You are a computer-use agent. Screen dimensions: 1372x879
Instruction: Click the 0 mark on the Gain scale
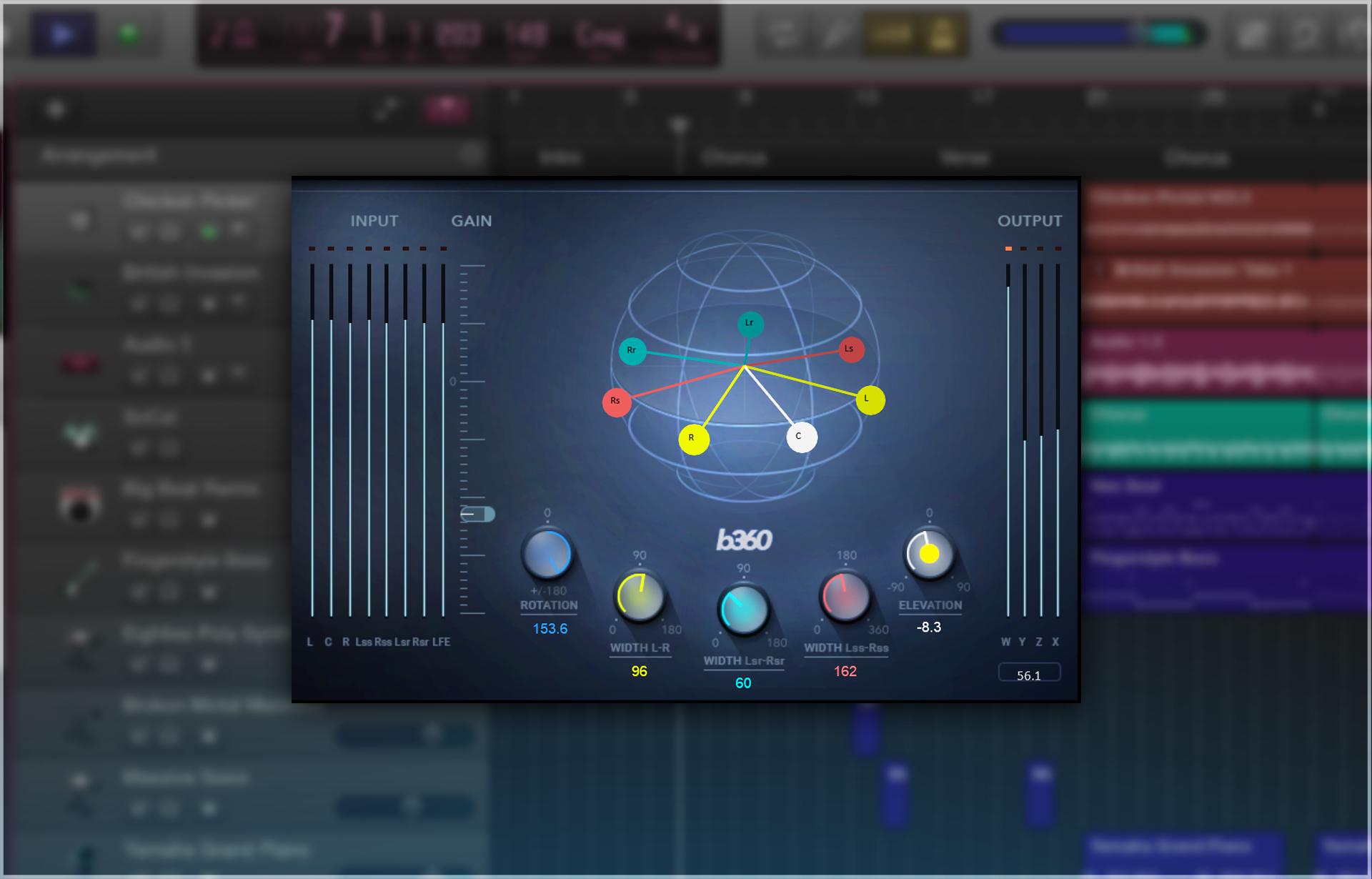(x=452, y=382)
